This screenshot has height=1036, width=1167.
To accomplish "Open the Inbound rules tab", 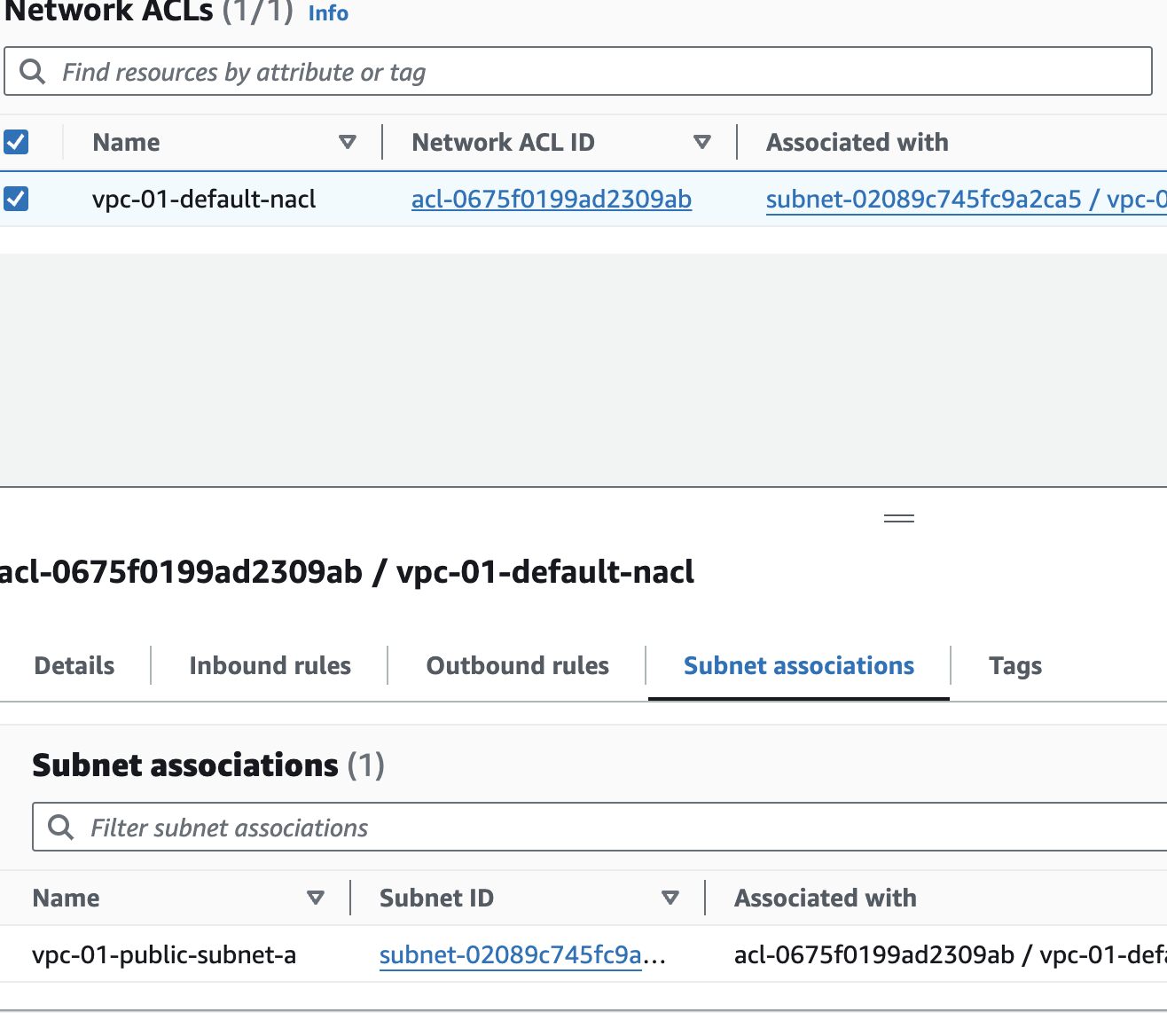I will [x=270, y=665].
